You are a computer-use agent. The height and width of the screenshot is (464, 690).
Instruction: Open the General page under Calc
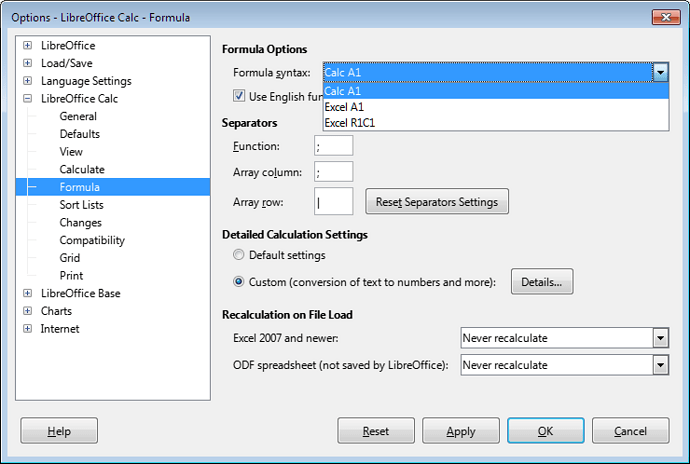click(78, 116)
